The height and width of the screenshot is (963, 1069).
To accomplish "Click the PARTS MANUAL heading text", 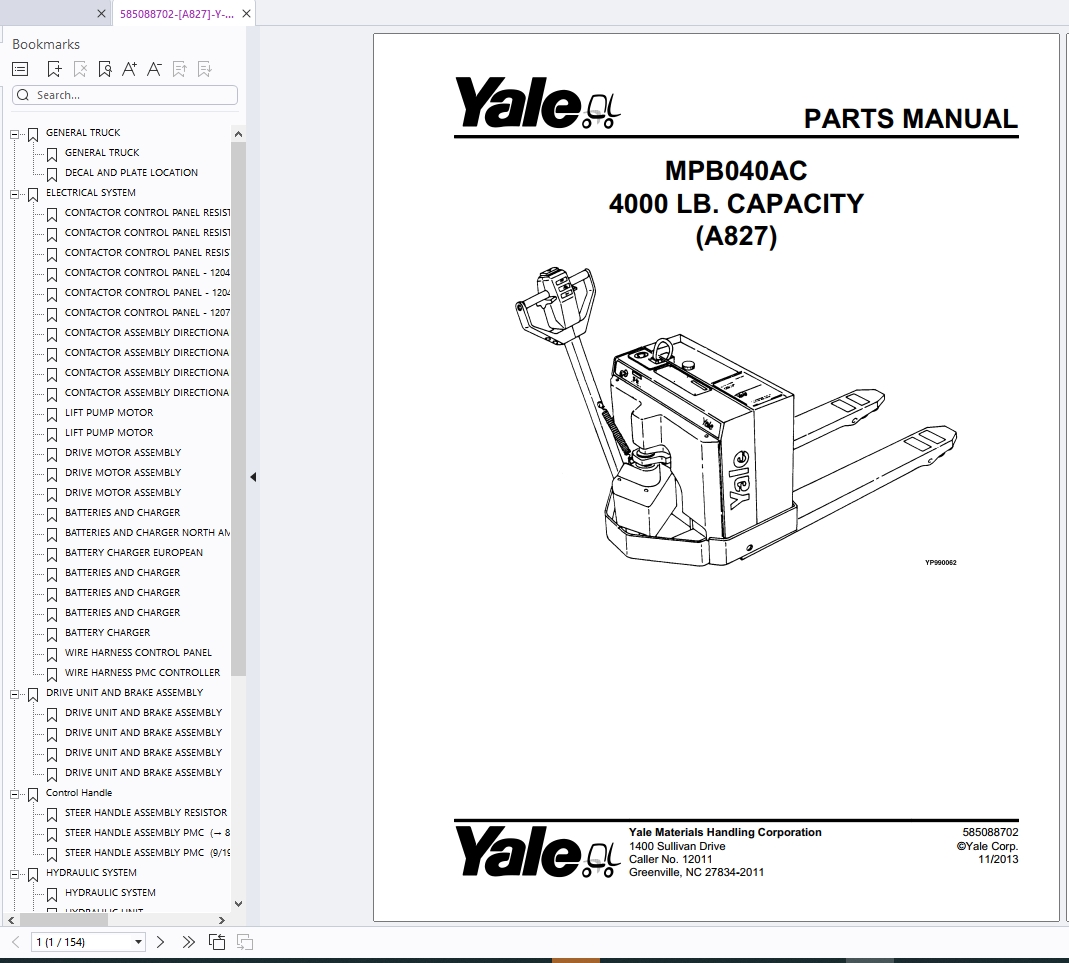I will (x=911, y=119).
